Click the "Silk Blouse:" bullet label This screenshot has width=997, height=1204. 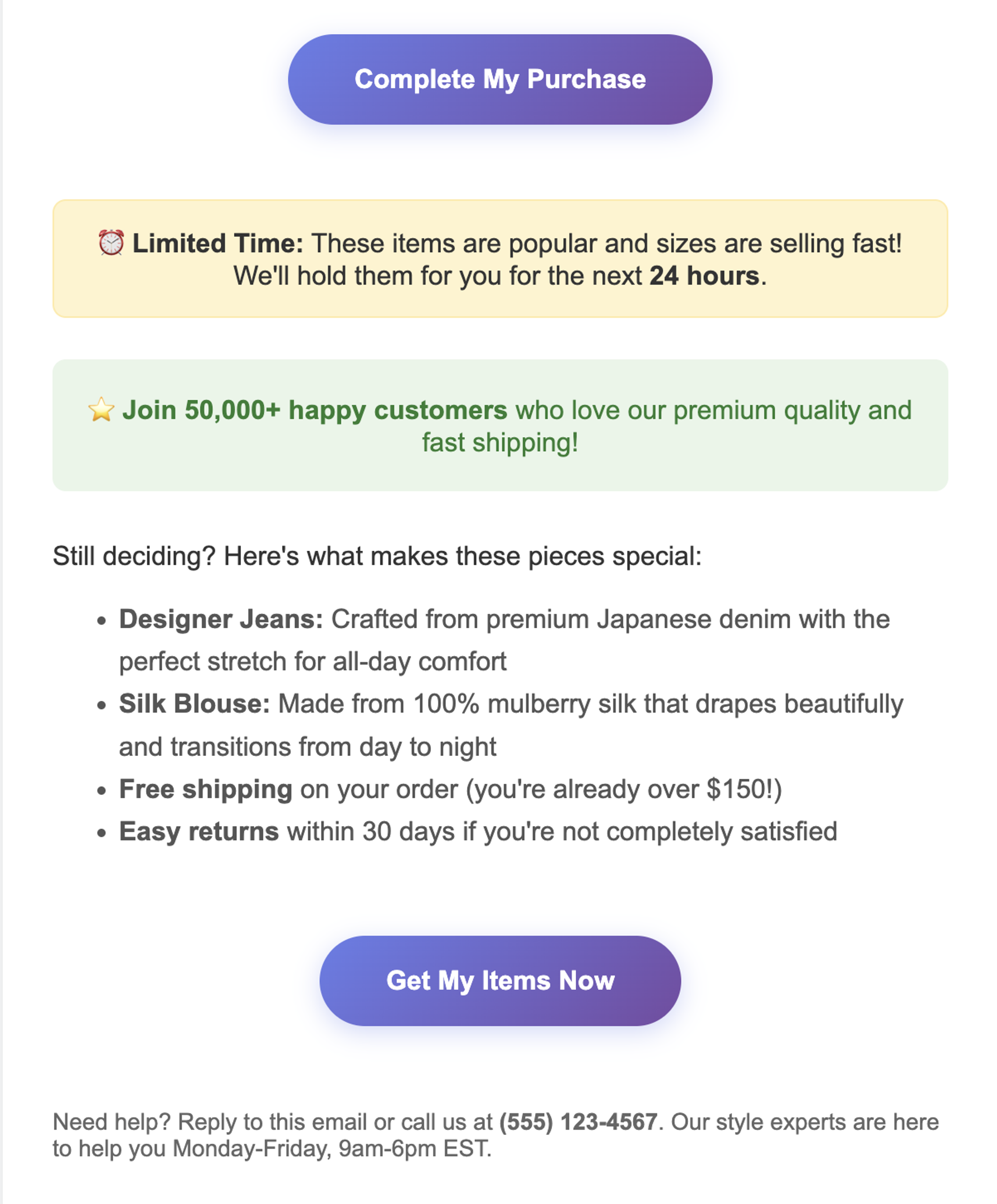coord(194,704)
